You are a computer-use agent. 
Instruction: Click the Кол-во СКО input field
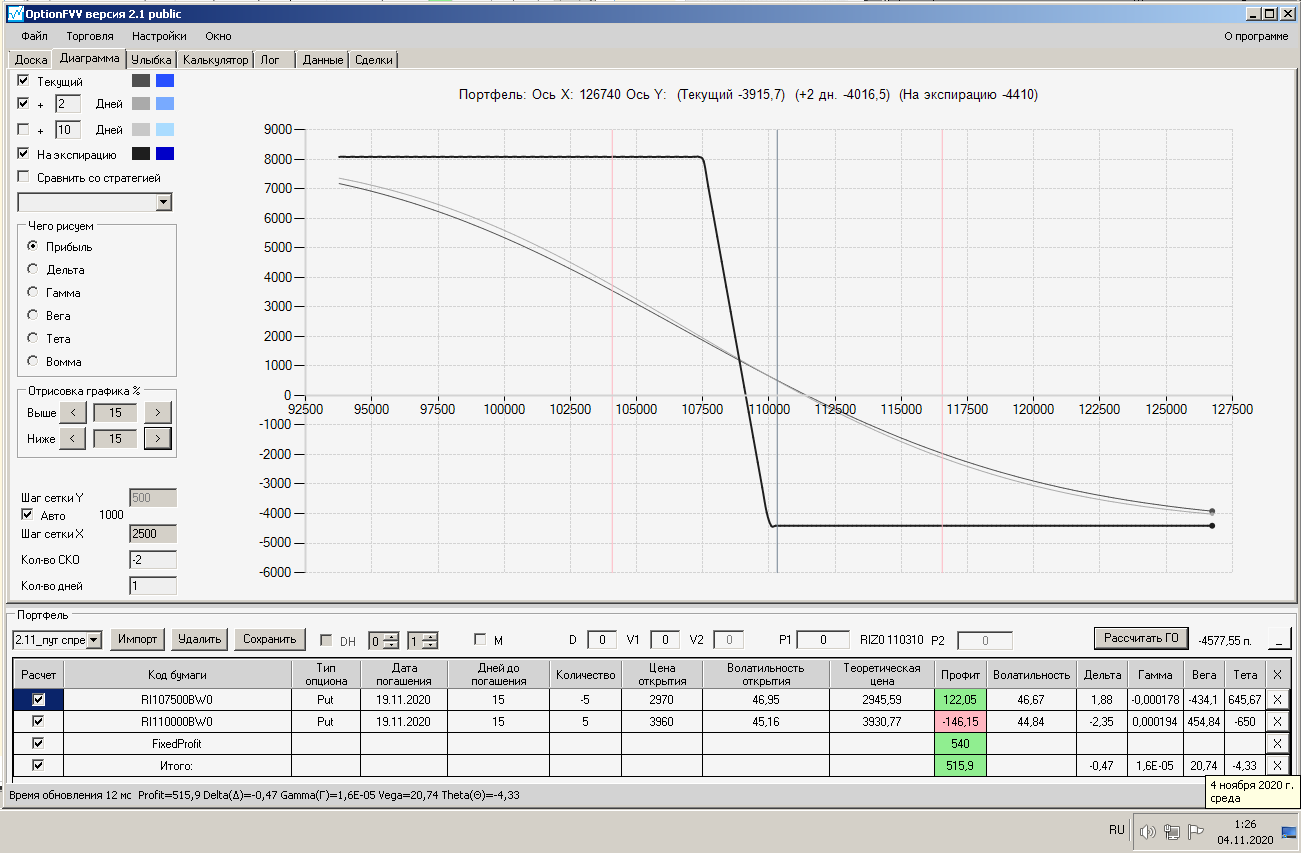153,560
